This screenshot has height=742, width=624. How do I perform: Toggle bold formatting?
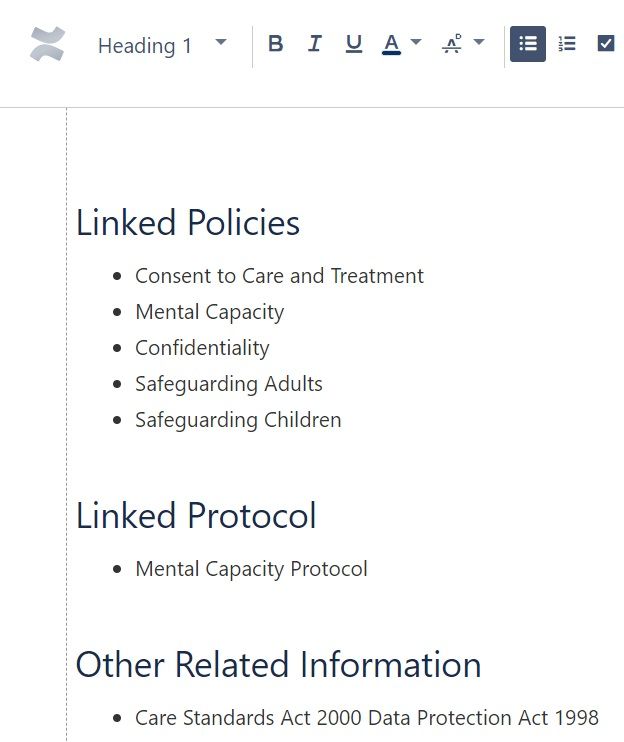(276, 44)
